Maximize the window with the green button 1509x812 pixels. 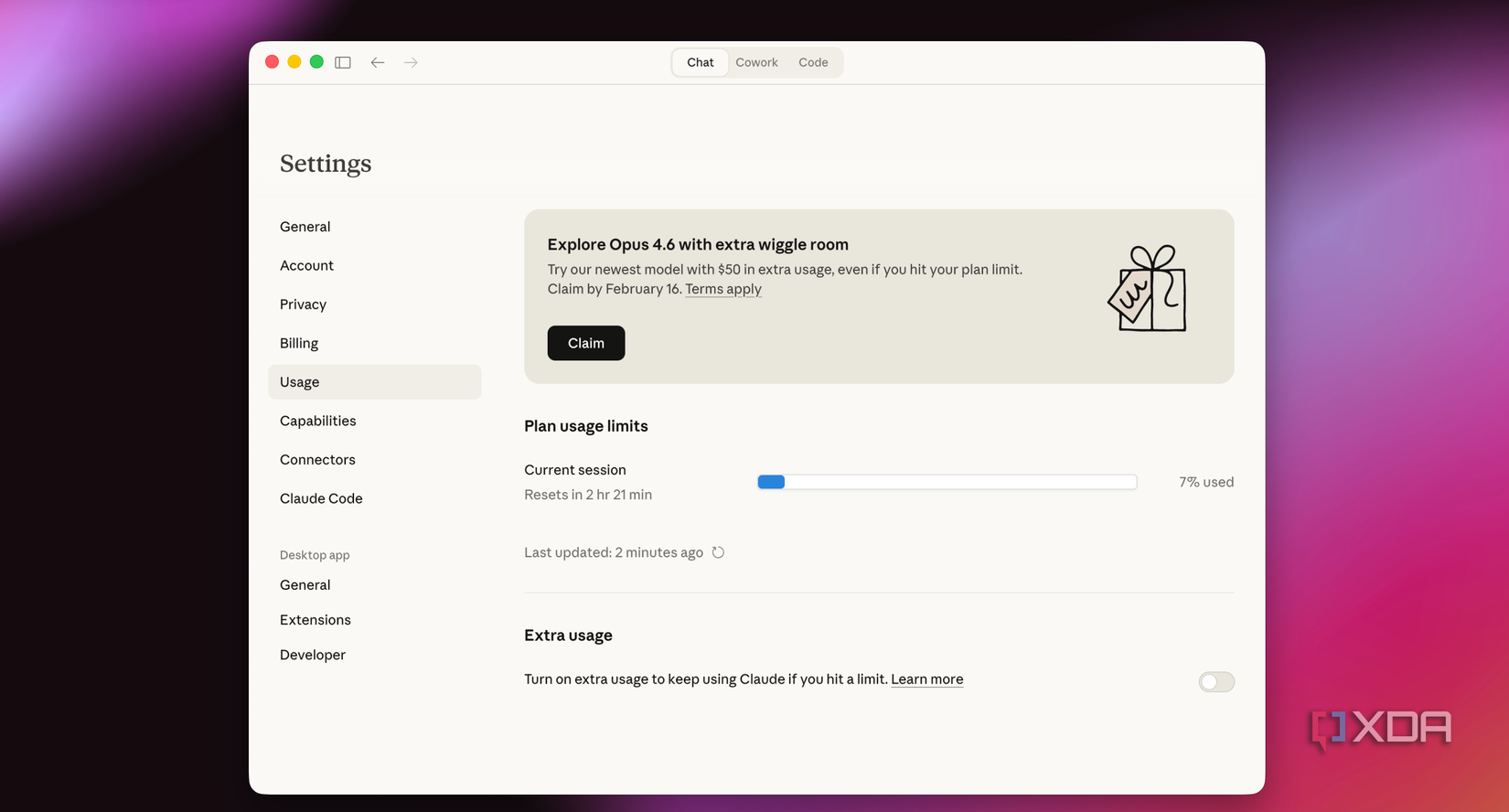[316, 62]
